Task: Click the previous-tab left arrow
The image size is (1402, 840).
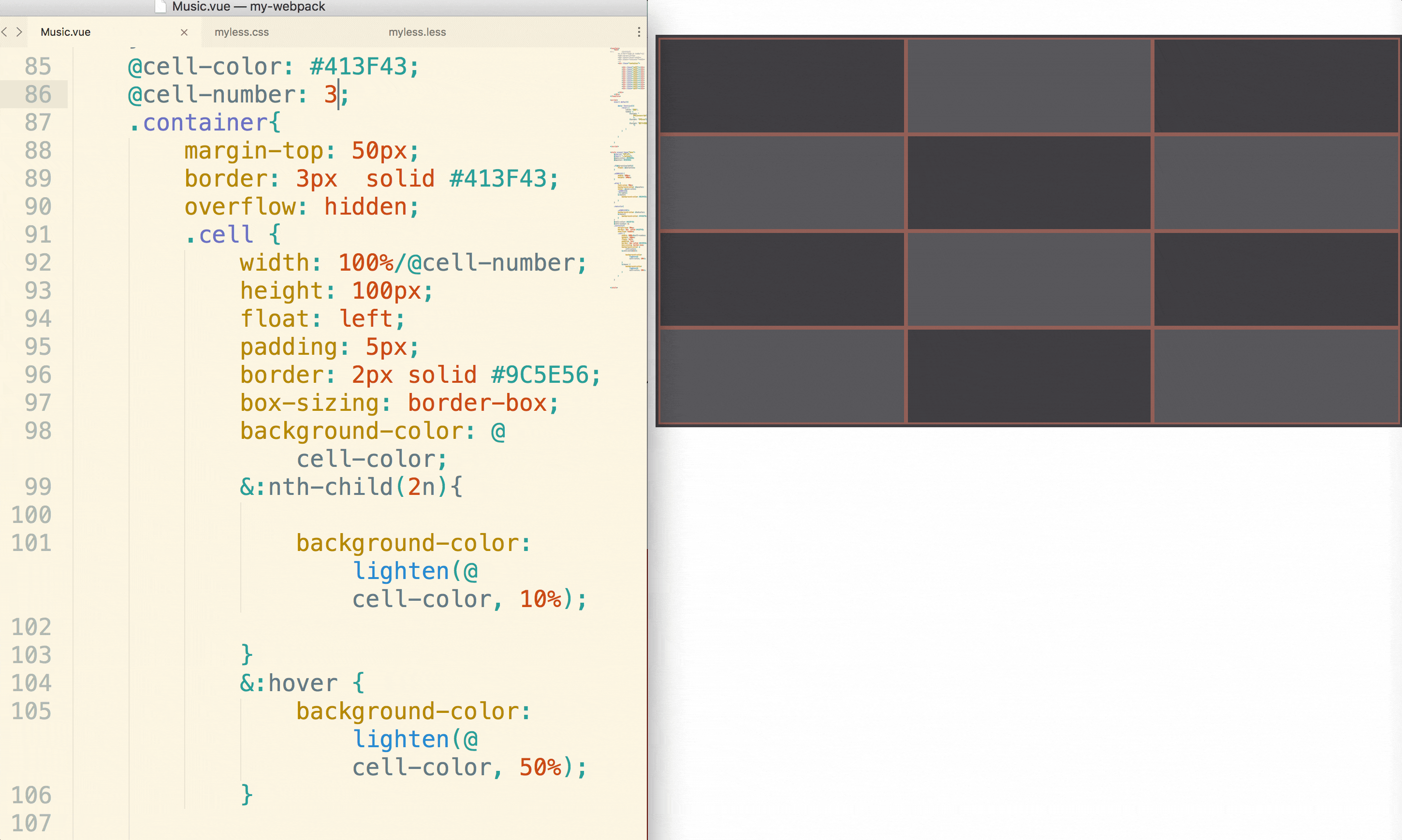Action: point(4,32)
